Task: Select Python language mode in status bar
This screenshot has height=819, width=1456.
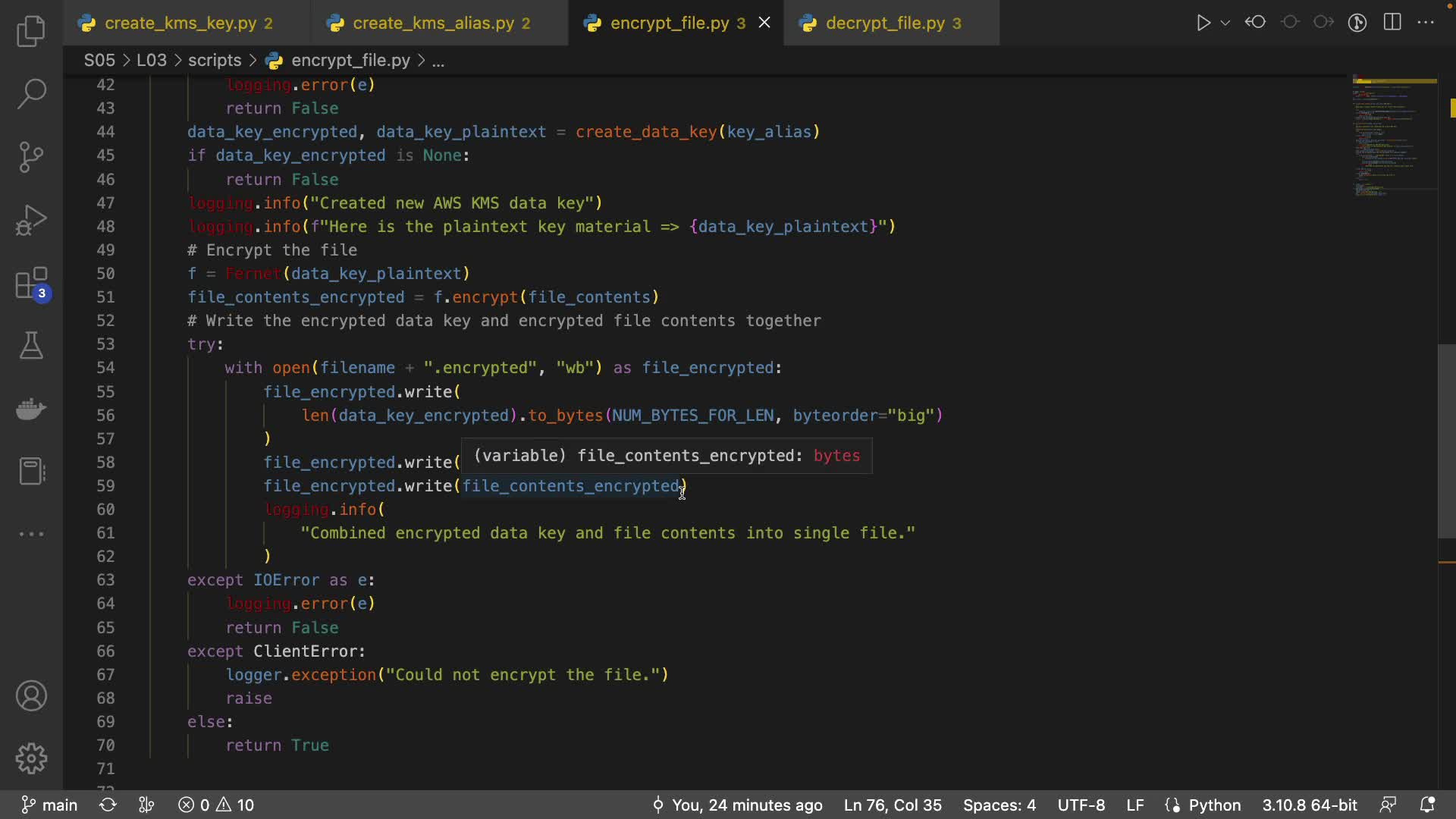Action: coord(1214,805)
